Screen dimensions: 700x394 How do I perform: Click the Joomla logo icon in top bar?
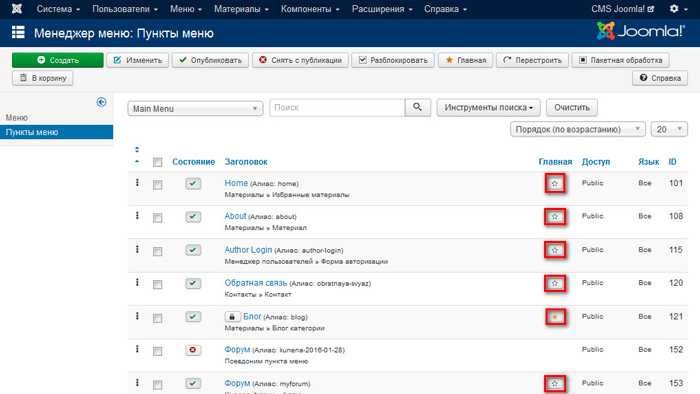17,8
